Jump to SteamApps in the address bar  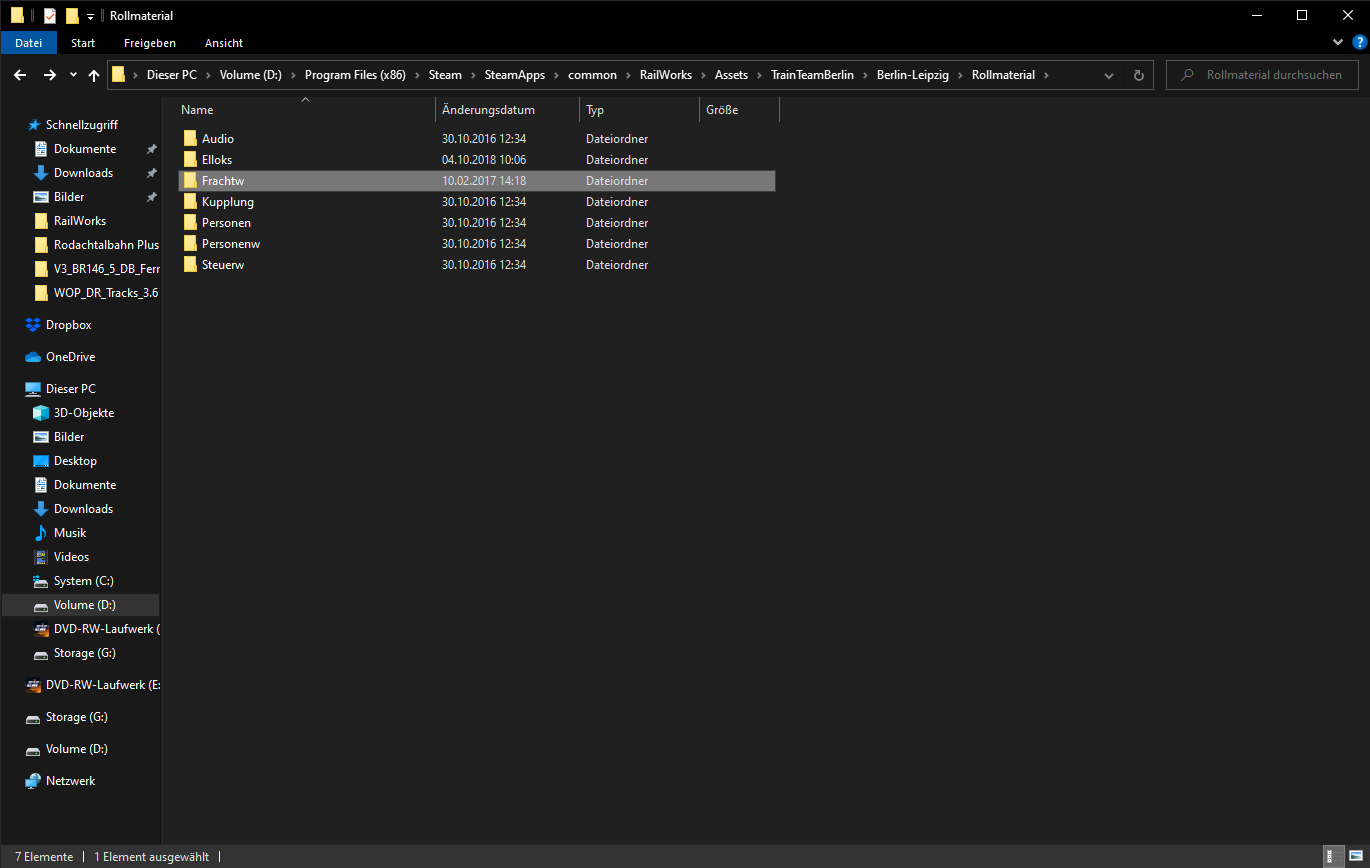point(515,75)
